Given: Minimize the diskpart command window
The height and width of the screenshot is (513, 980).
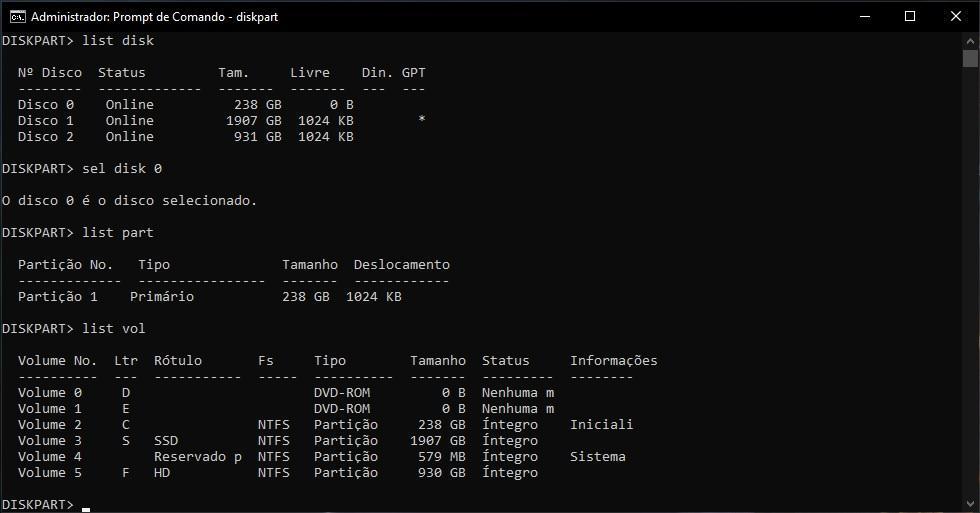Looking at the screenshot, I should tap(865, 16).
